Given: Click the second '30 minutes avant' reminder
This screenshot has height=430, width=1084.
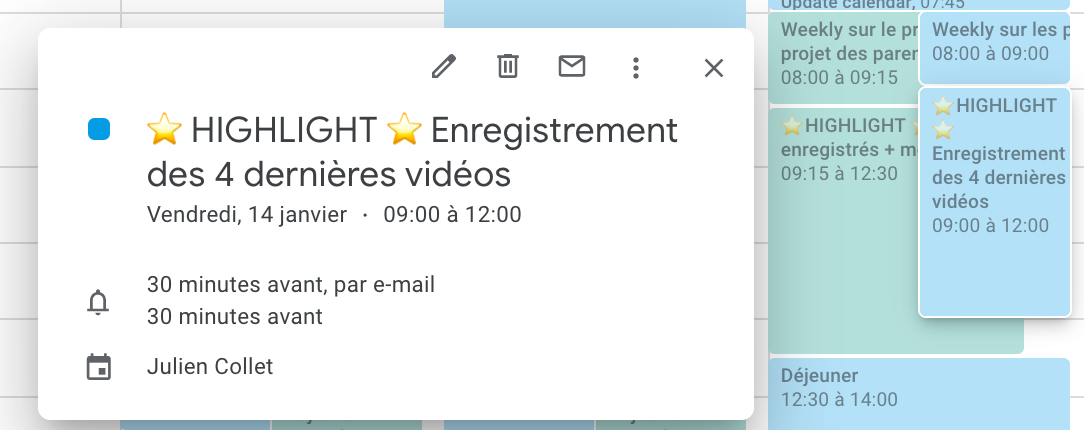Looking at the screenshot, I should 234,317.
